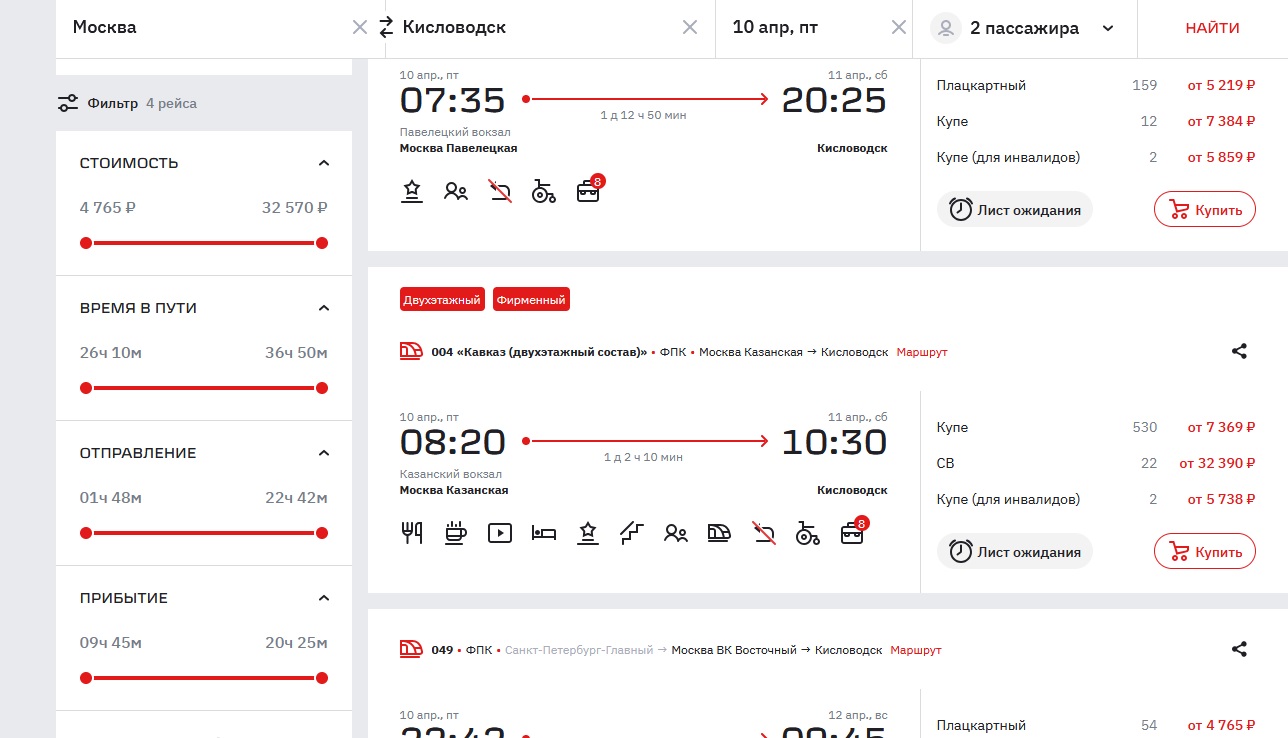
Task: Collapse the Стоимость filter section
Action: pyautogui.click(x=323, y=163)
